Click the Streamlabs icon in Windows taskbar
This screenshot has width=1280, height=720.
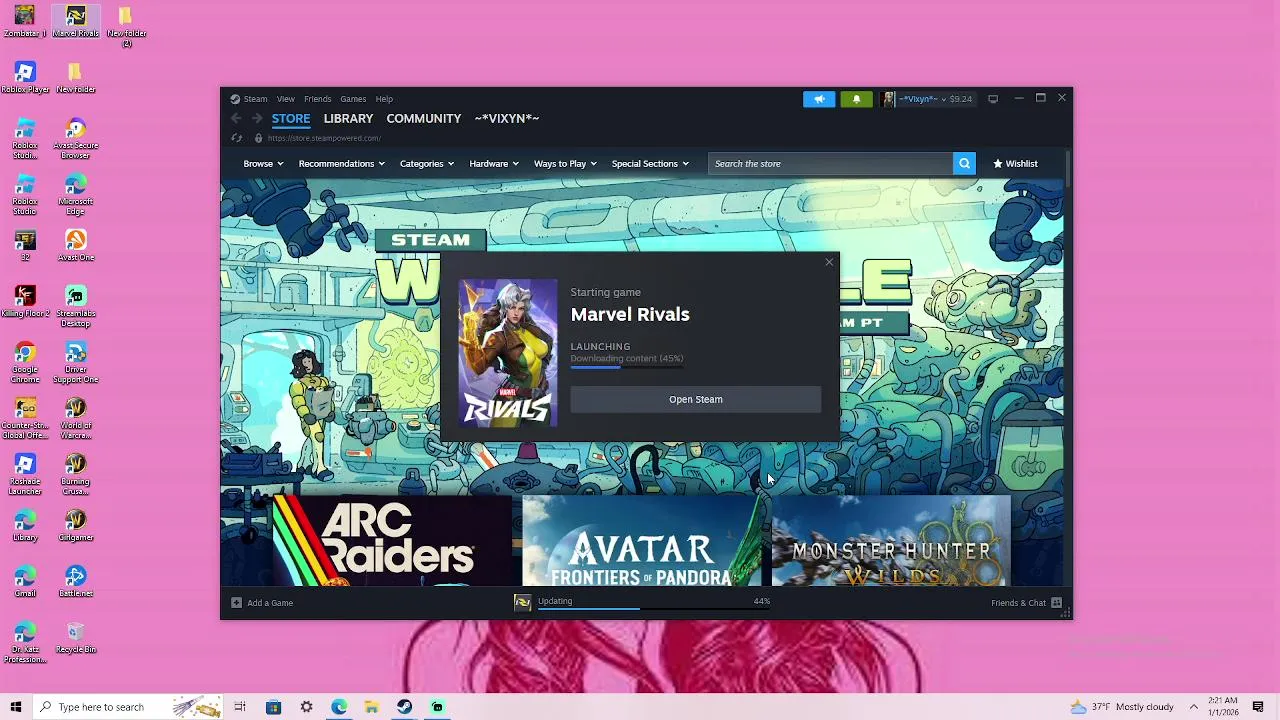[x=437, y=707]
